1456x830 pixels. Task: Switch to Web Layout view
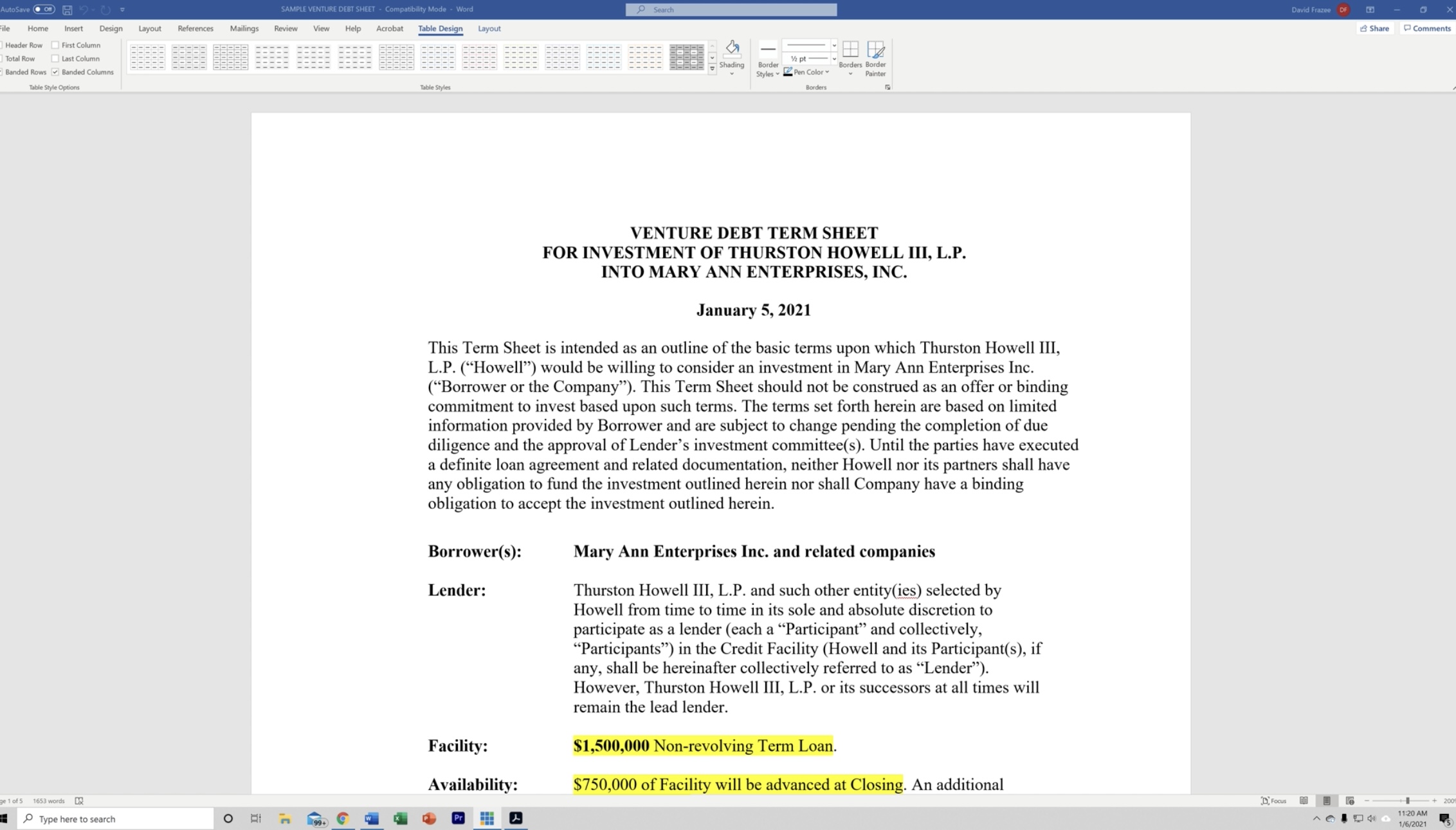[1350, 800]
